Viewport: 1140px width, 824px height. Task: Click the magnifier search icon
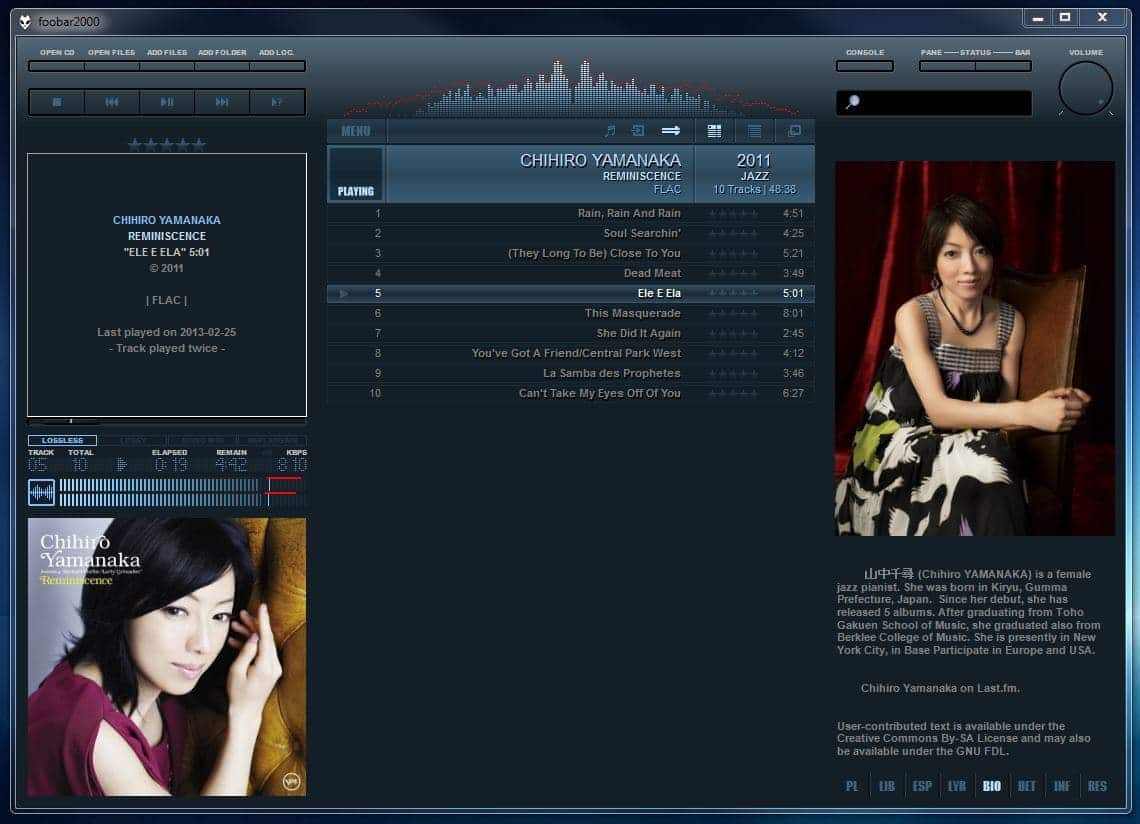(852, 102)
